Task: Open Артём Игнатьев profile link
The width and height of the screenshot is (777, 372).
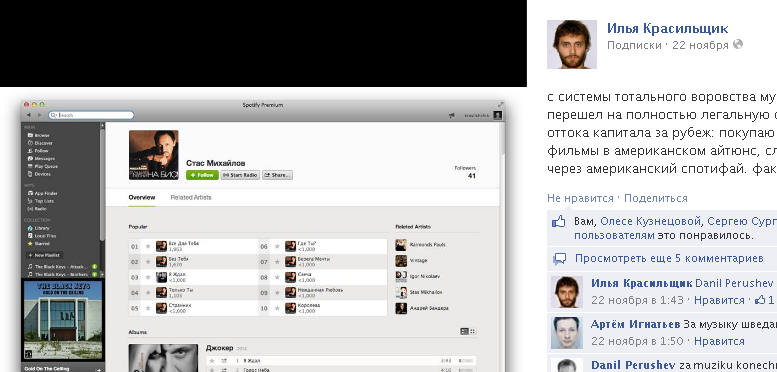Action: [x=635, y=324]
